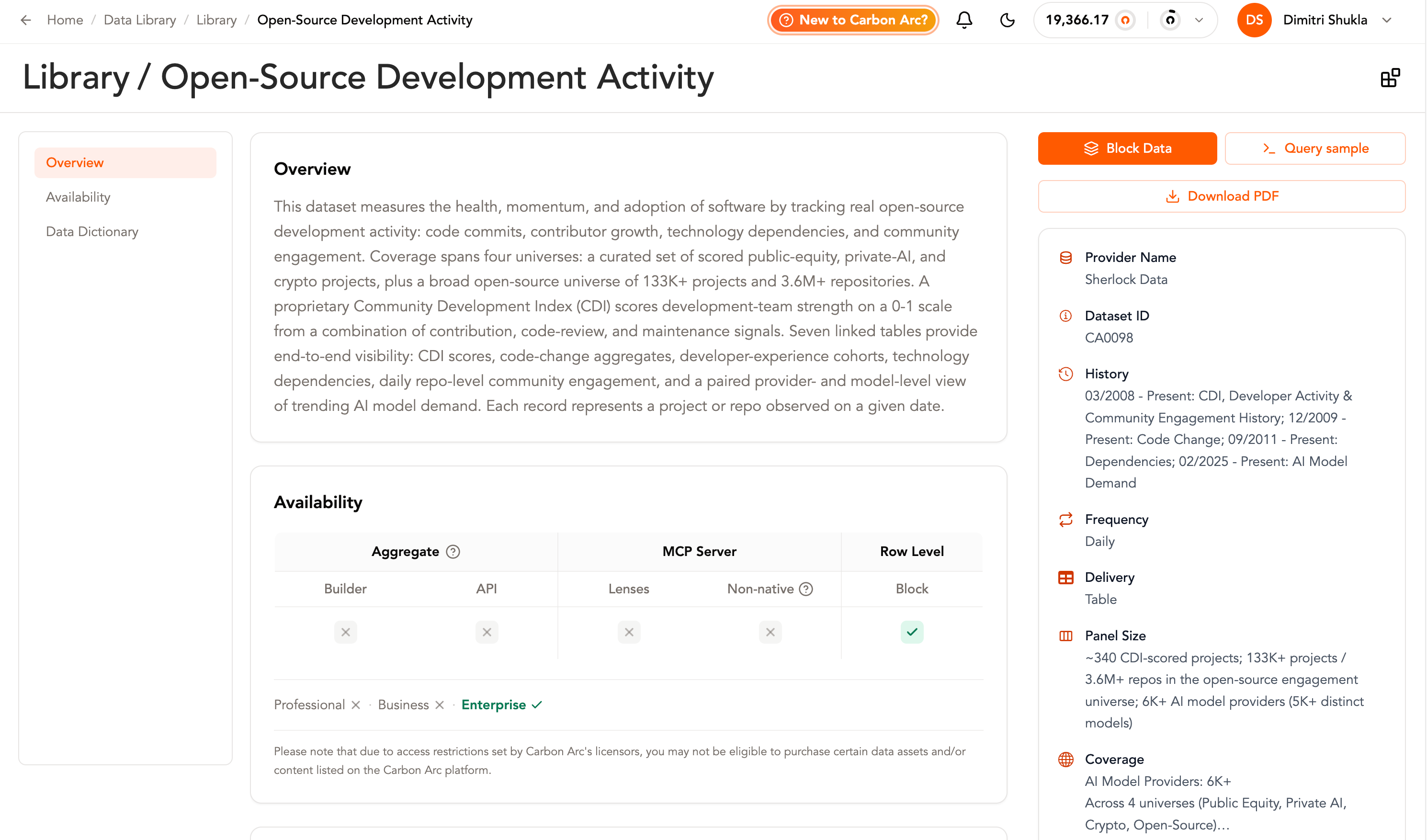The image size is (1427, 840).
Task: Go back using the left arrow icon
Action: [x=25, y=21]
